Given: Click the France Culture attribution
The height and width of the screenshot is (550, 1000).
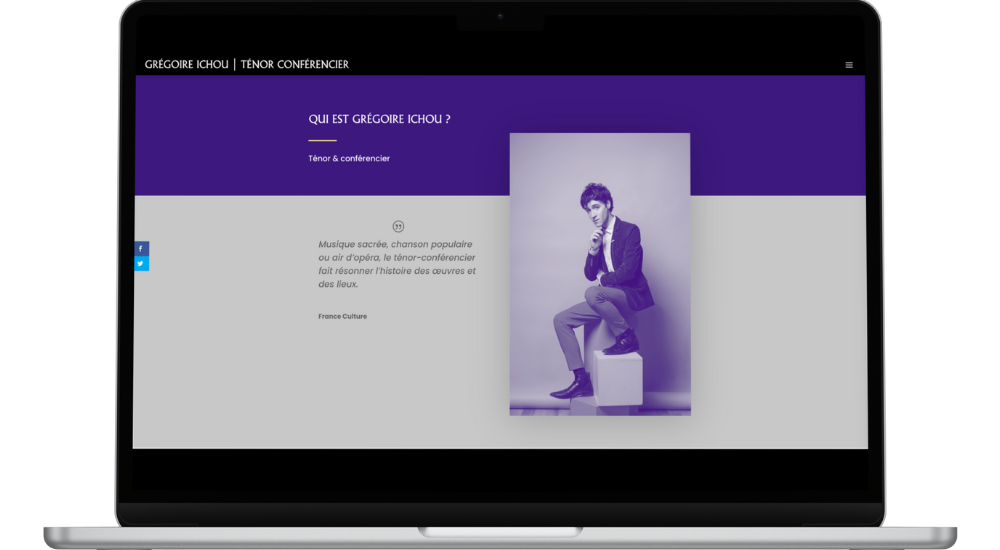Looking at the screenshot, I should pos(342,316).
